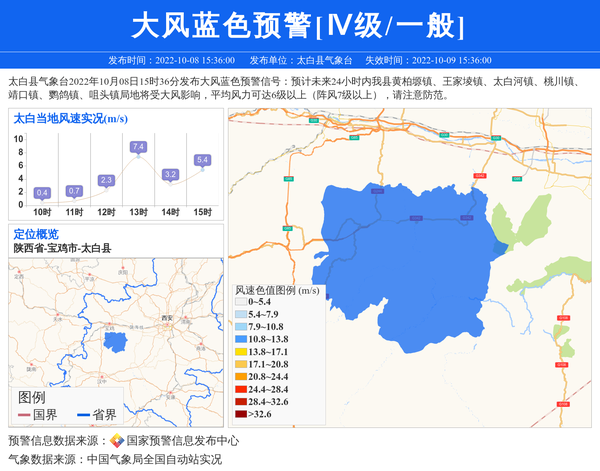Viewport: 600px width, 471px height.
Task: Click the 定位概览 section heading
Action: coord(36,234)
